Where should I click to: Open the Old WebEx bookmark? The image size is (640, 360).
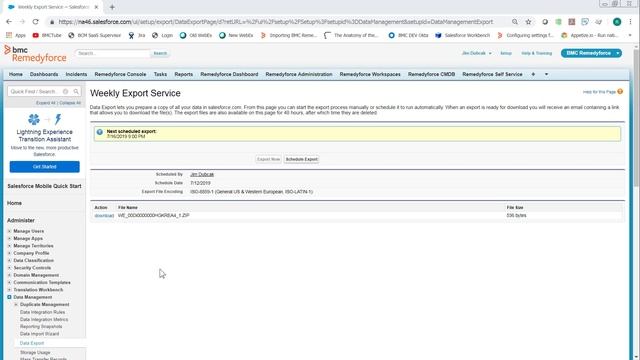point(196,36)
